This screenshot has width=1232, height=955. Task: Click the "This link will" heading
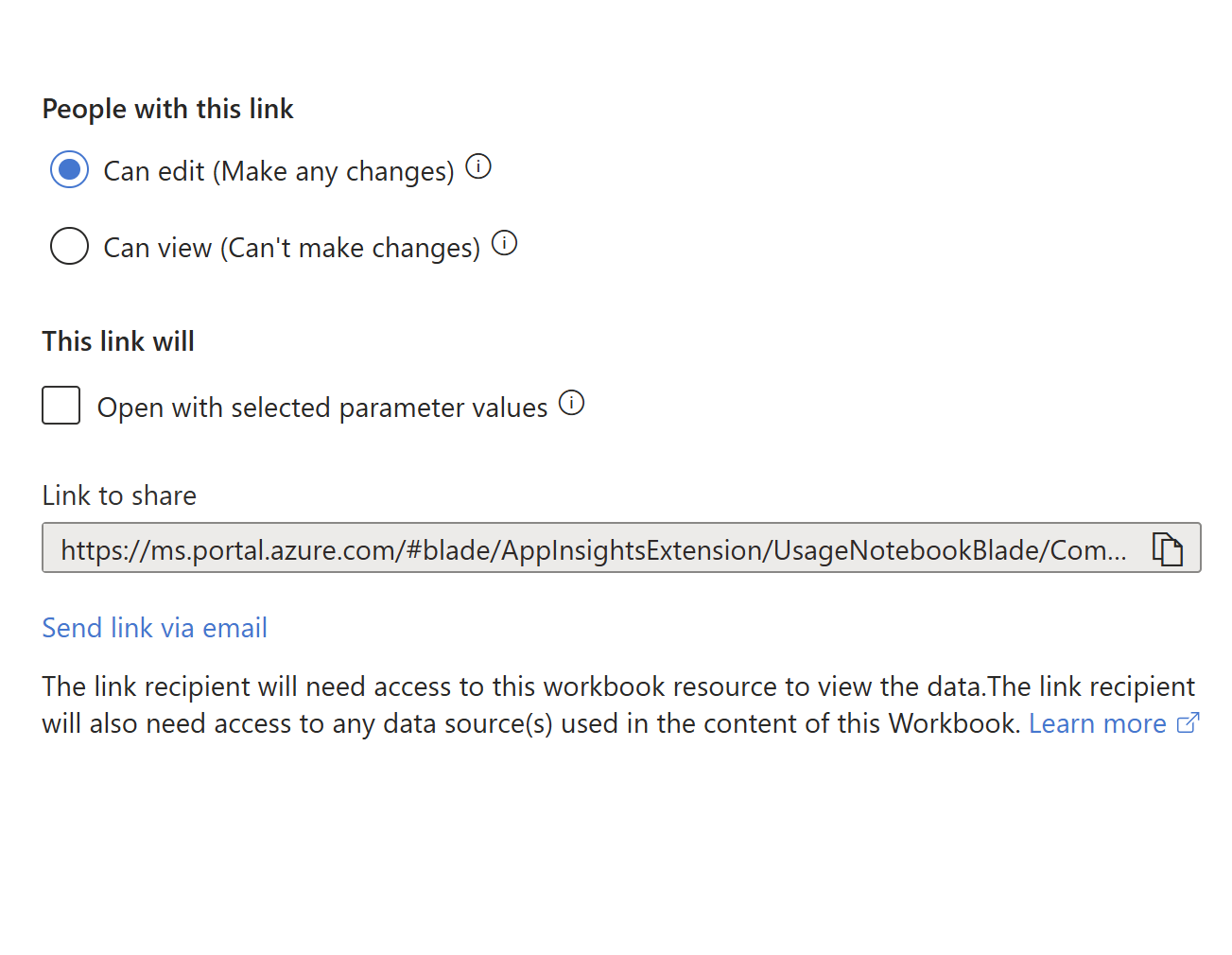coord(118,341)
